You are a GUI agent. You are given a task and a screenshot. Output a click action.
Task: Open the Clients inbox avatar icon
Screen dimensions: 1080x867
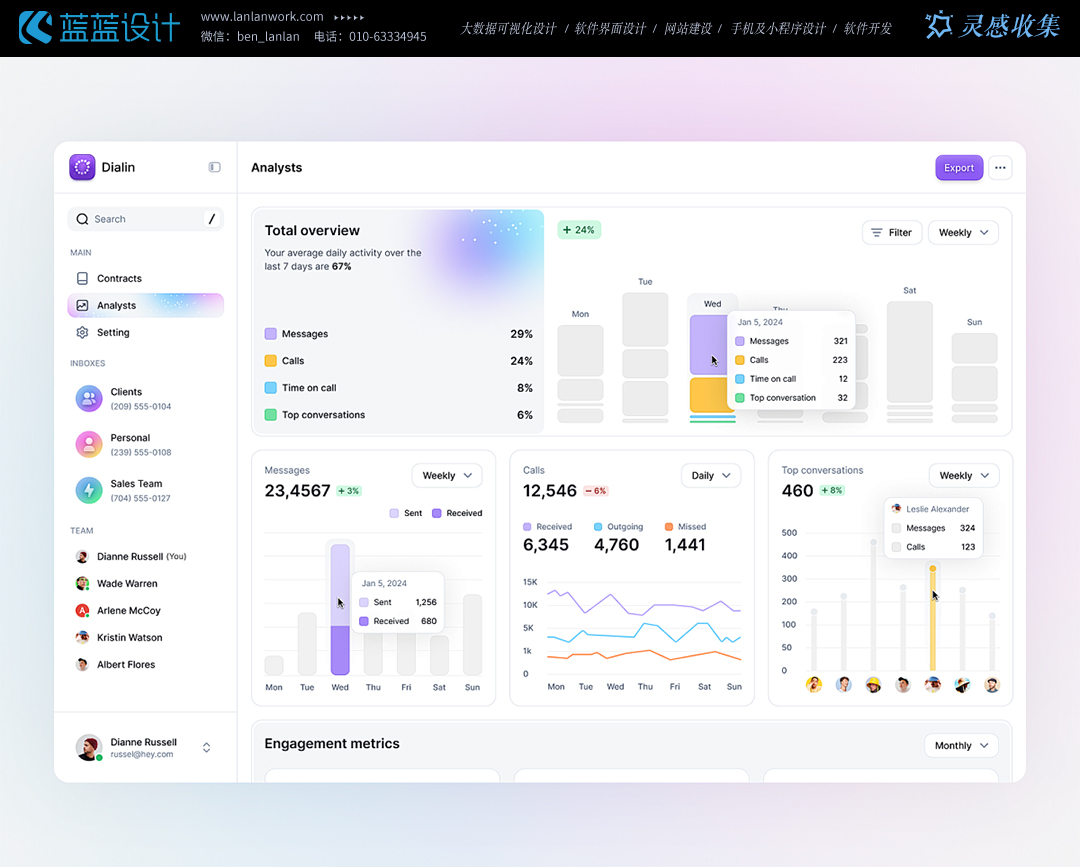(89, 398)
